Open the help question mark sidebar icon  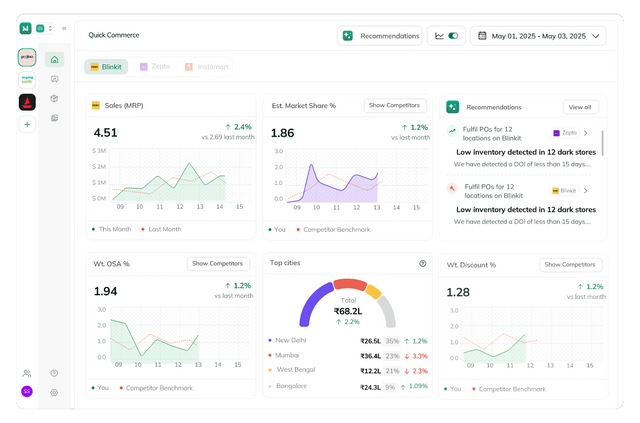coord(54,373)
